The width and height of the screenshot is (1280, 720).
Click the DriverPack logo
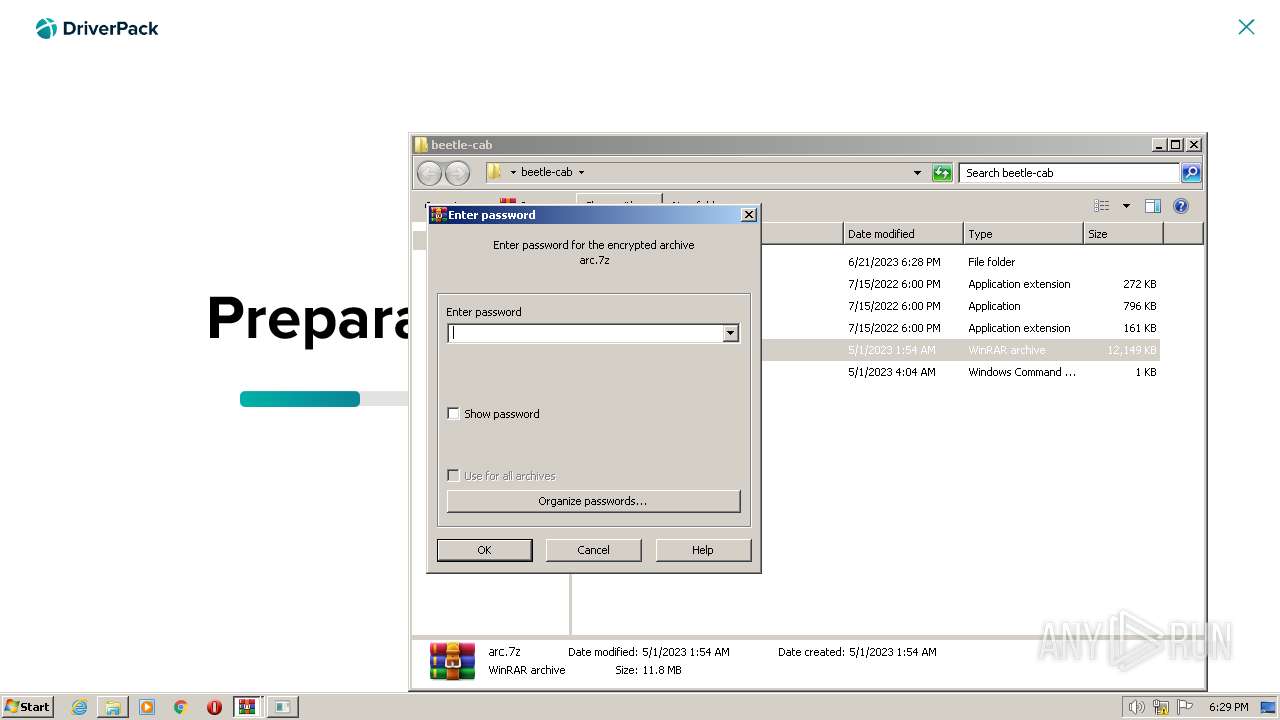click(x=97, y=28)
